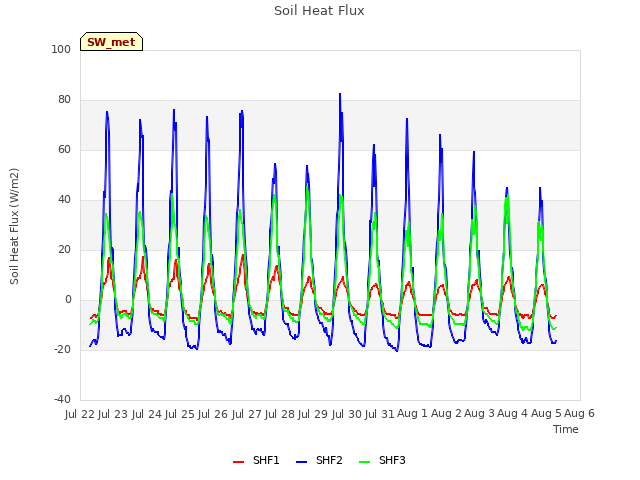Click the SW_met annotation label

point(111,42)
